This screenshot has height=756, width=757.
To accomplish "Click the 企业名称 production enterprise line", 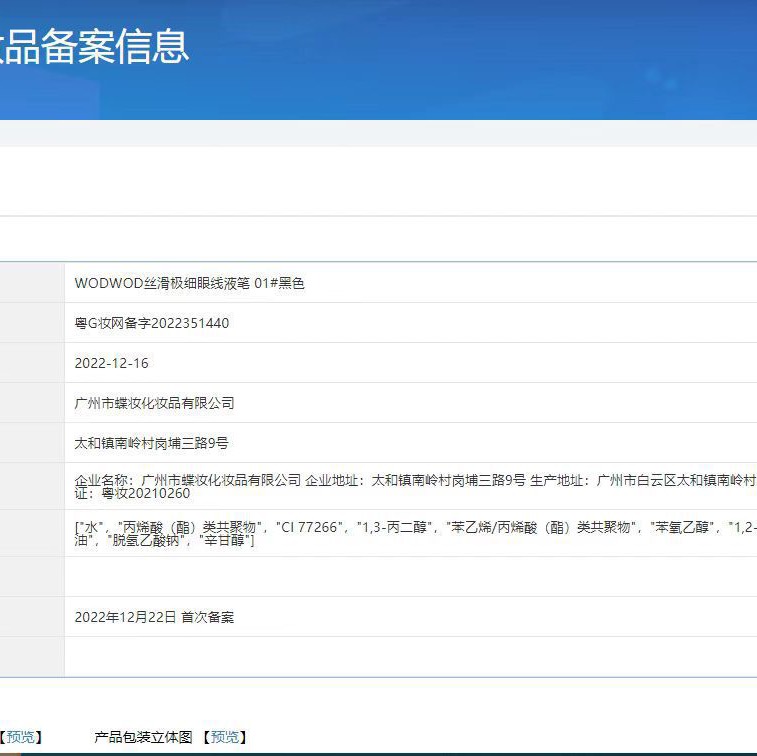I will tap(416, 487).
